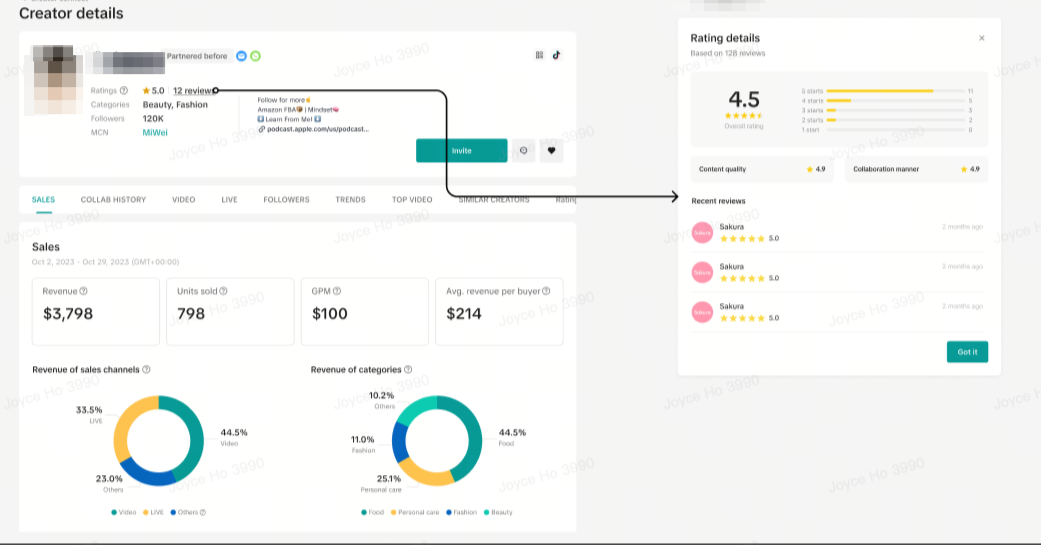Click the chat icon button beside Invite

click(523, 151)
